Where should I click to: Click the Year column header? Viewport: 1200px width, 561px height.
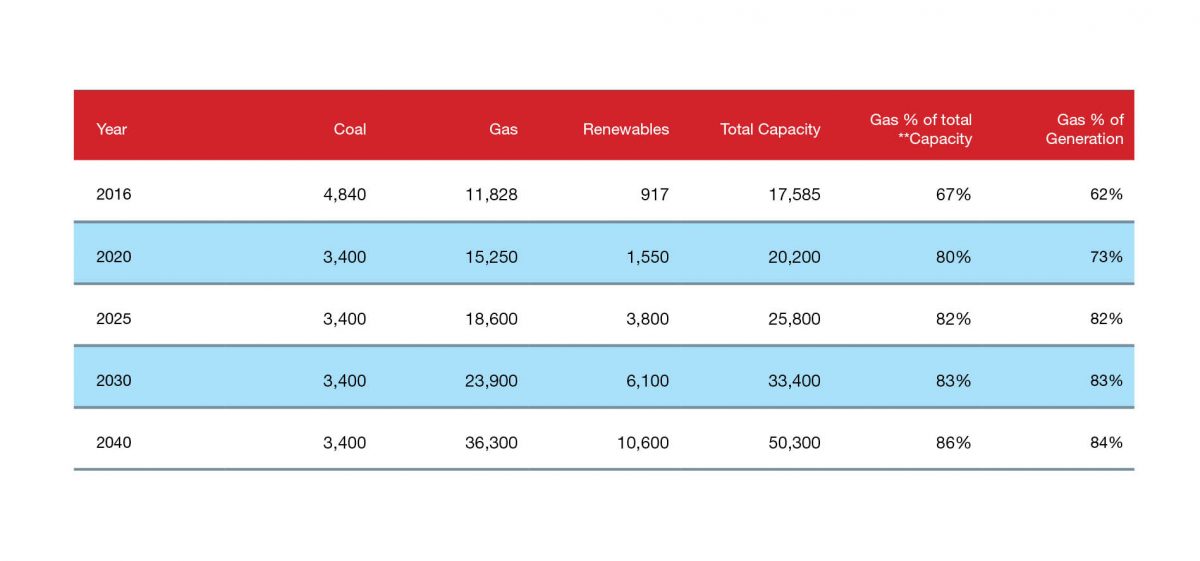pyautogui.click(x=112, y=129)
